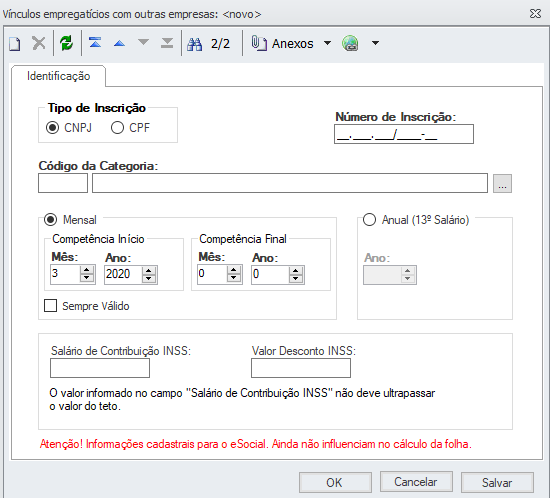Increase Competência Final Ano value
550x498 pixels.
click(x=296, y=270)
